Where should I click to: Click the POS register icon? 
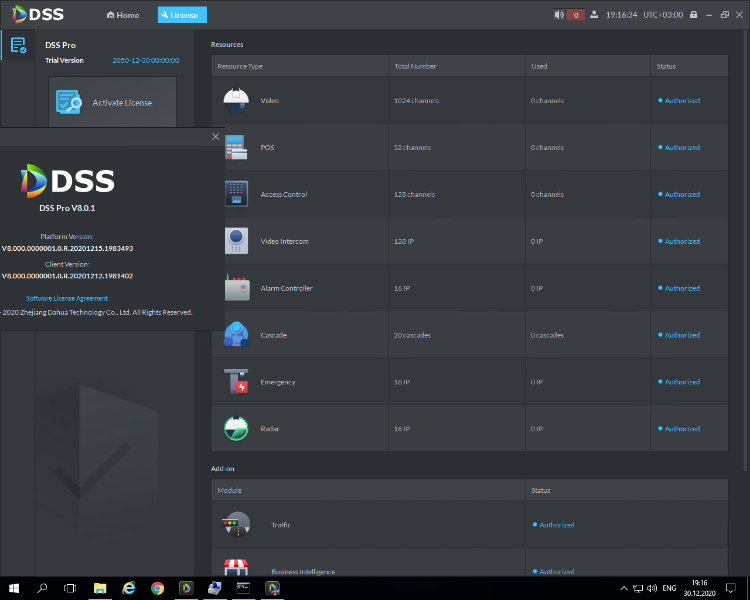(236, 147)
